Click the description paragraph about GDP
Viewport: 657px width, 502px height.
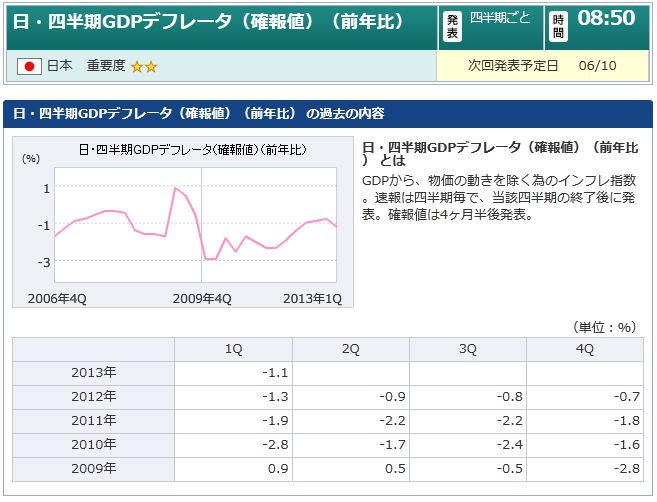[x=499, y=197]
